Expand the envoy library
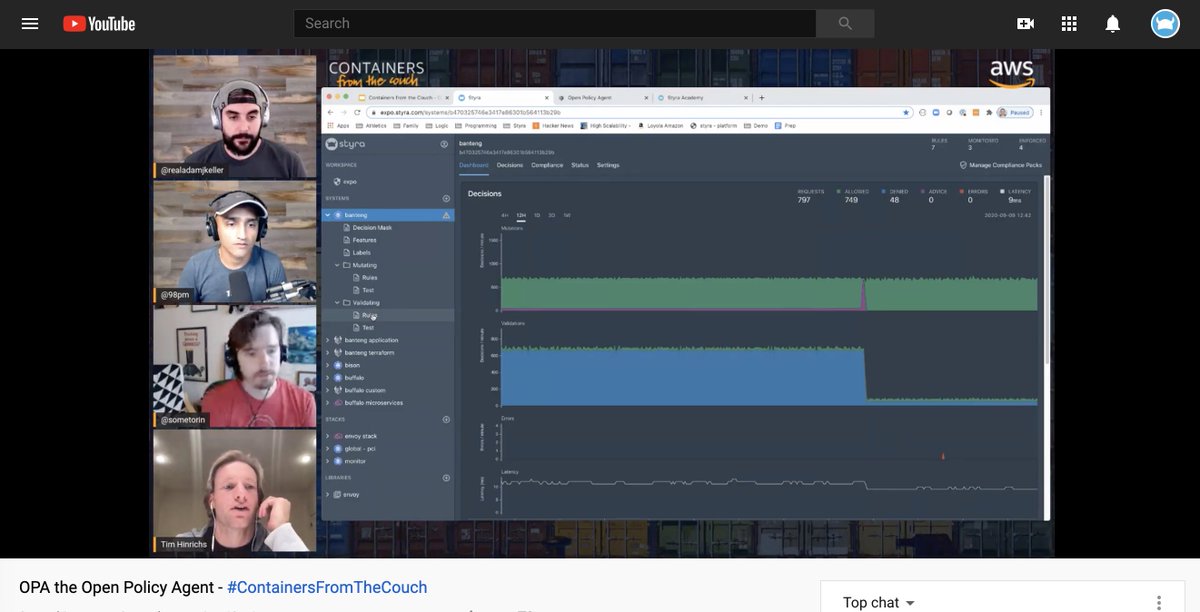This screenshot has height=612, width=1200. (x=328, y=494)
